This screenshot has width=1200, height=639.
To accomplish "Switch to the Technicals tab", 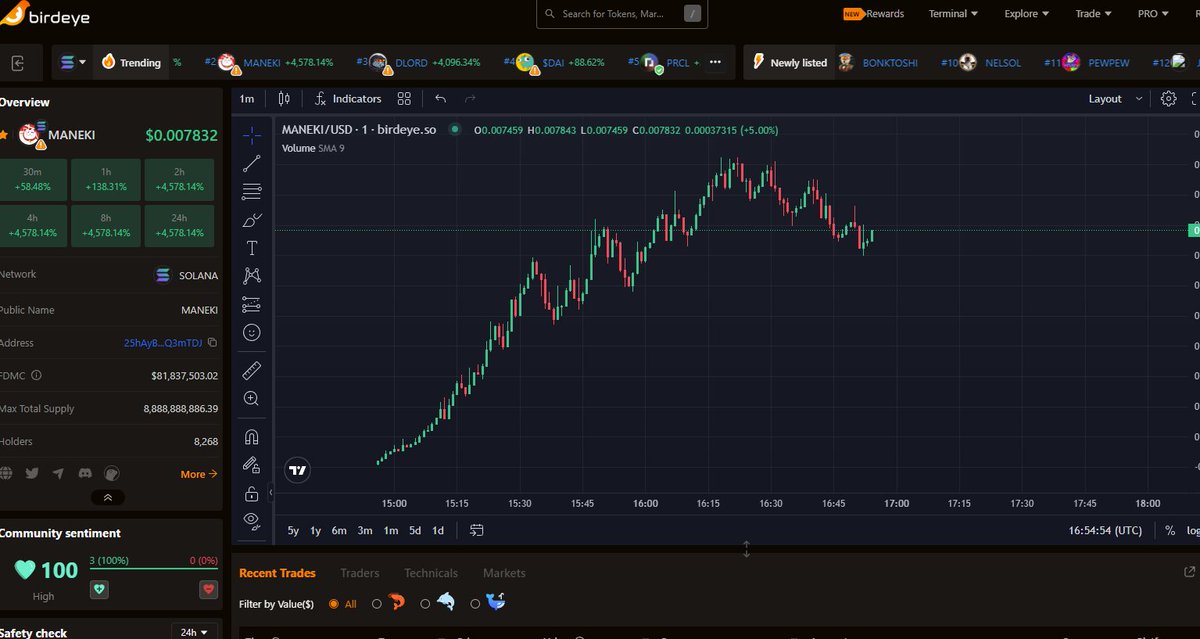I will pos(431,573).
